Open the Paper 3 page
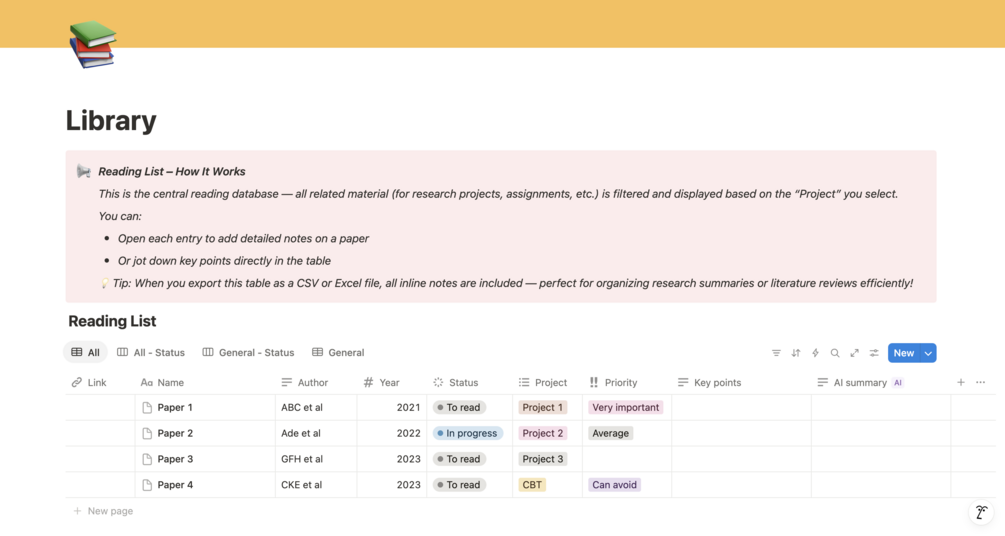The width and height of the screenshot is (1005, 536). point(175,459)
